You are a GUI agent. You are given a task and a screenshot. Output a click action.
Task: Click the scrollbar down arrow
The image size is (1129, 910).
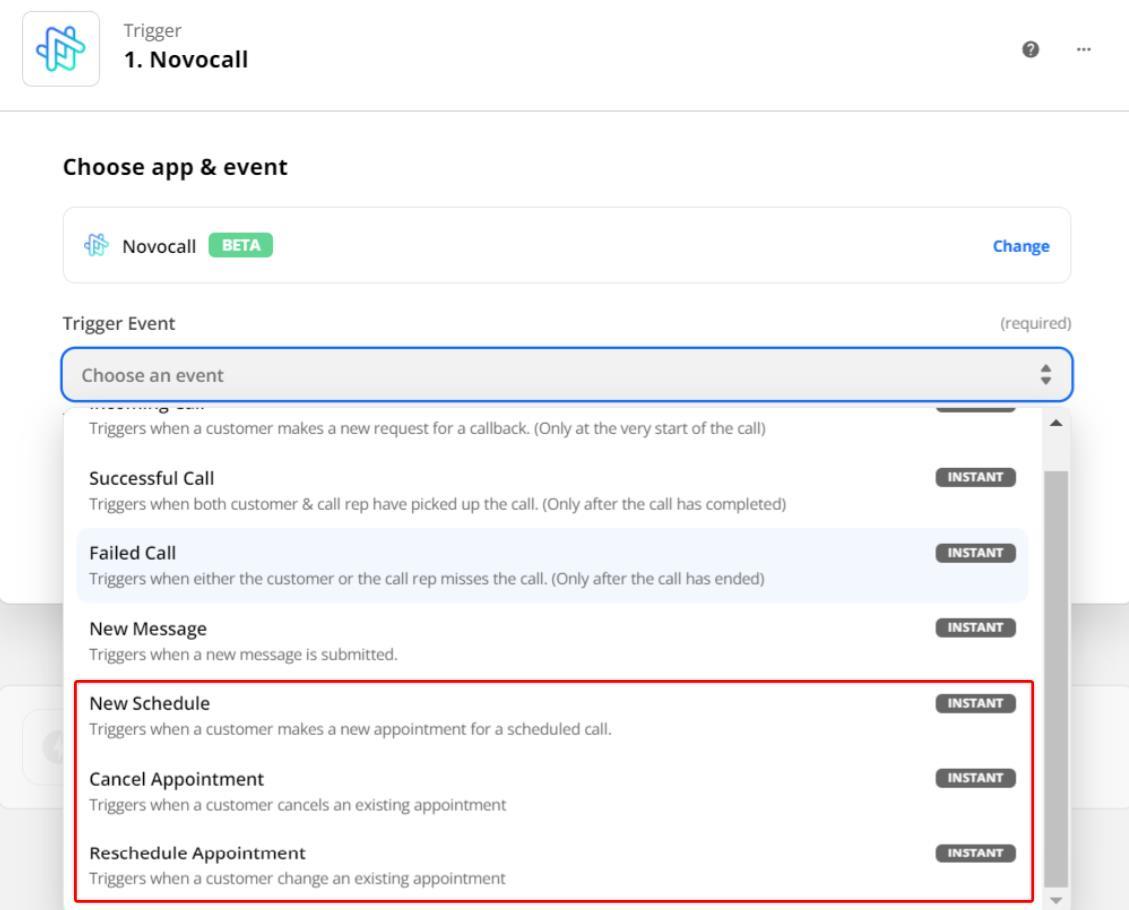(x=1056, y=900)
